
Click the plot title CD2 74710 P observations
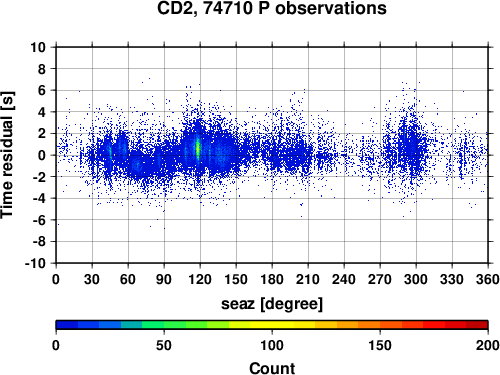pyautogui.click(x=272, y=9)
